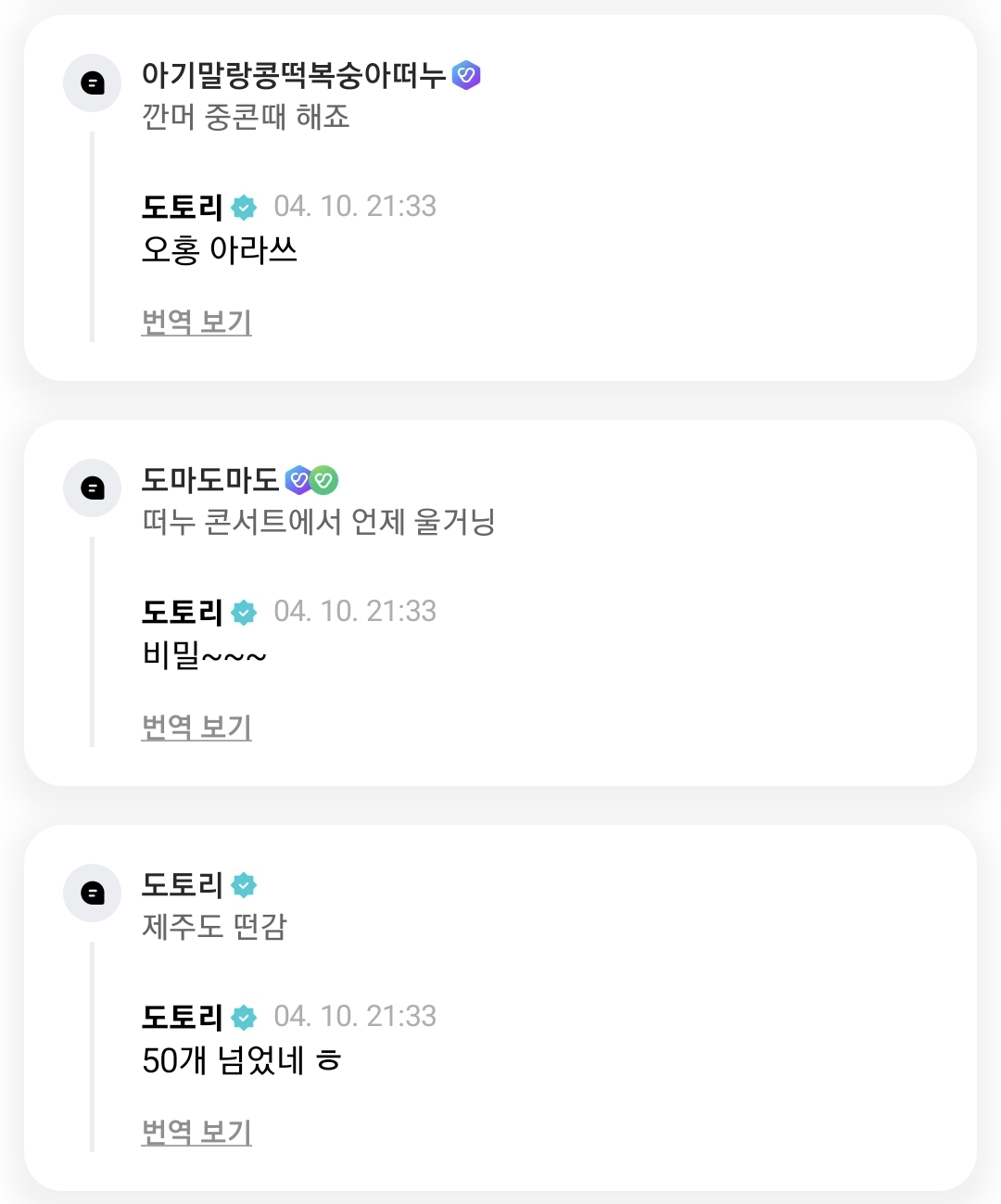This screenshot has height=1204, width=1001.
Task: Click timestamp on 50개 넘었네 reply
Action: pos(355,1017)
